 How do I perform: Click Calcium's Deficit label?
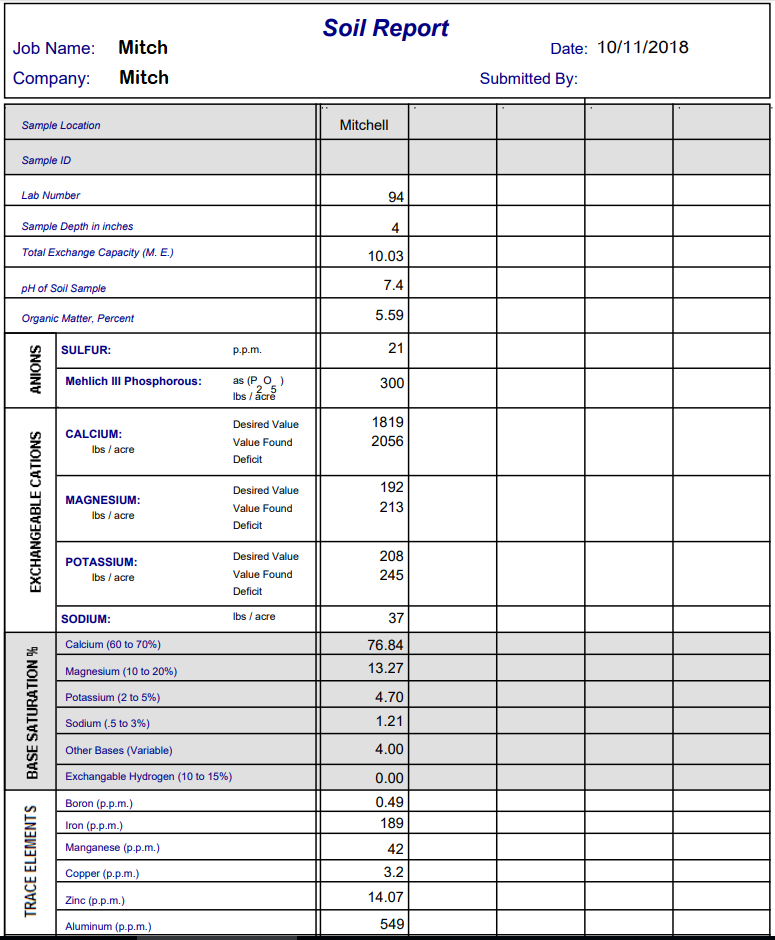[248, 459]
